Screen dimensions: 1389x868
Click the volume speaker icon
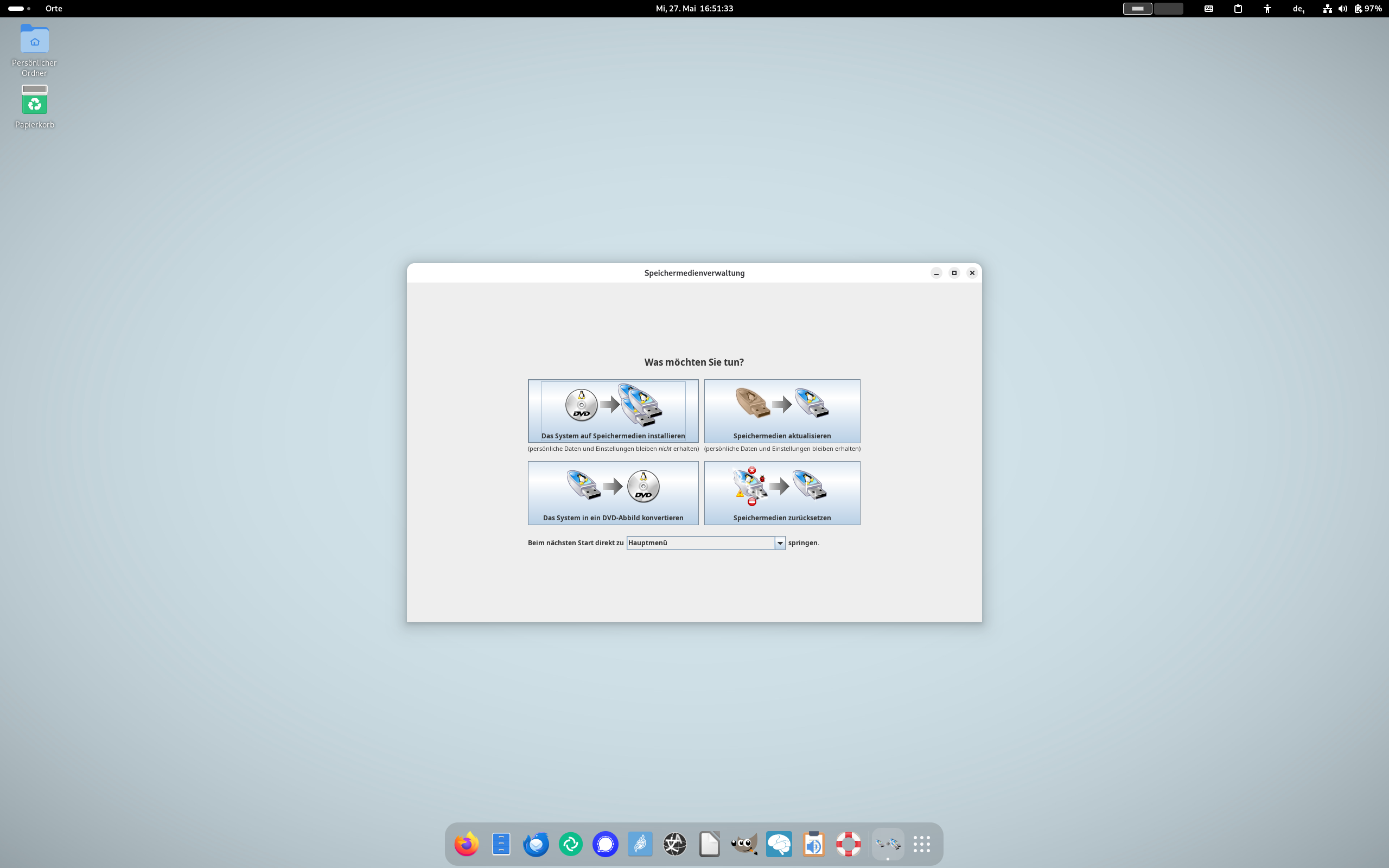click(x=1342, y=9)
